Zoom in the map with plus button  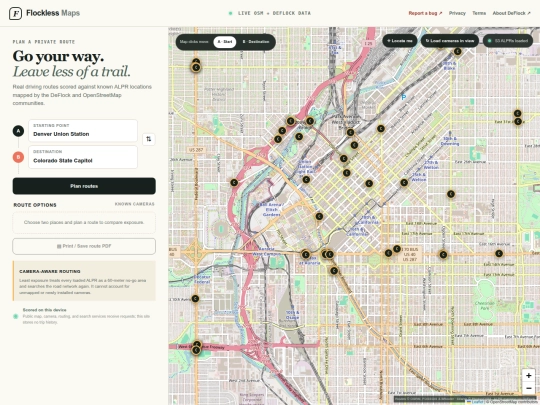(529, 375)
